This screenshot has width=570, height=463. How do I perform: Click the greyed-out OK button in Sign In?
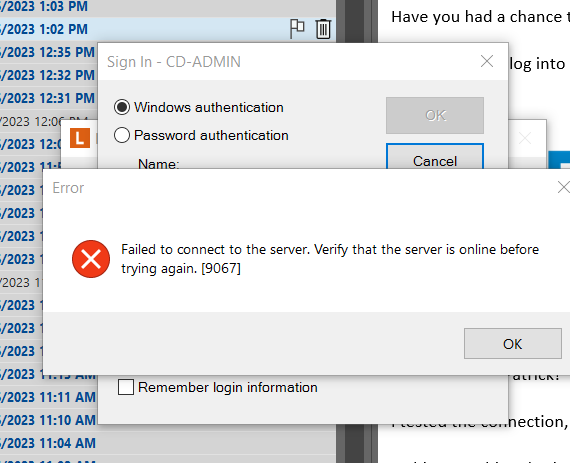tap(435, 115)
